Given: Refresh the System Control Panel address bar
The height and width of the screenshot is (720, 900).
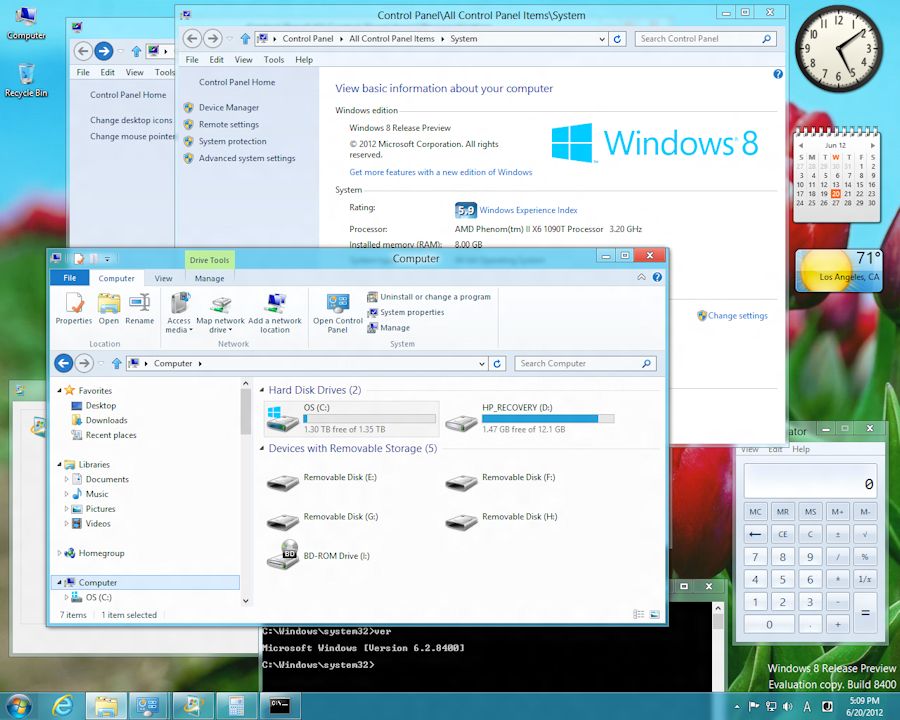Looking at the screenshot, I should [618, 39].
